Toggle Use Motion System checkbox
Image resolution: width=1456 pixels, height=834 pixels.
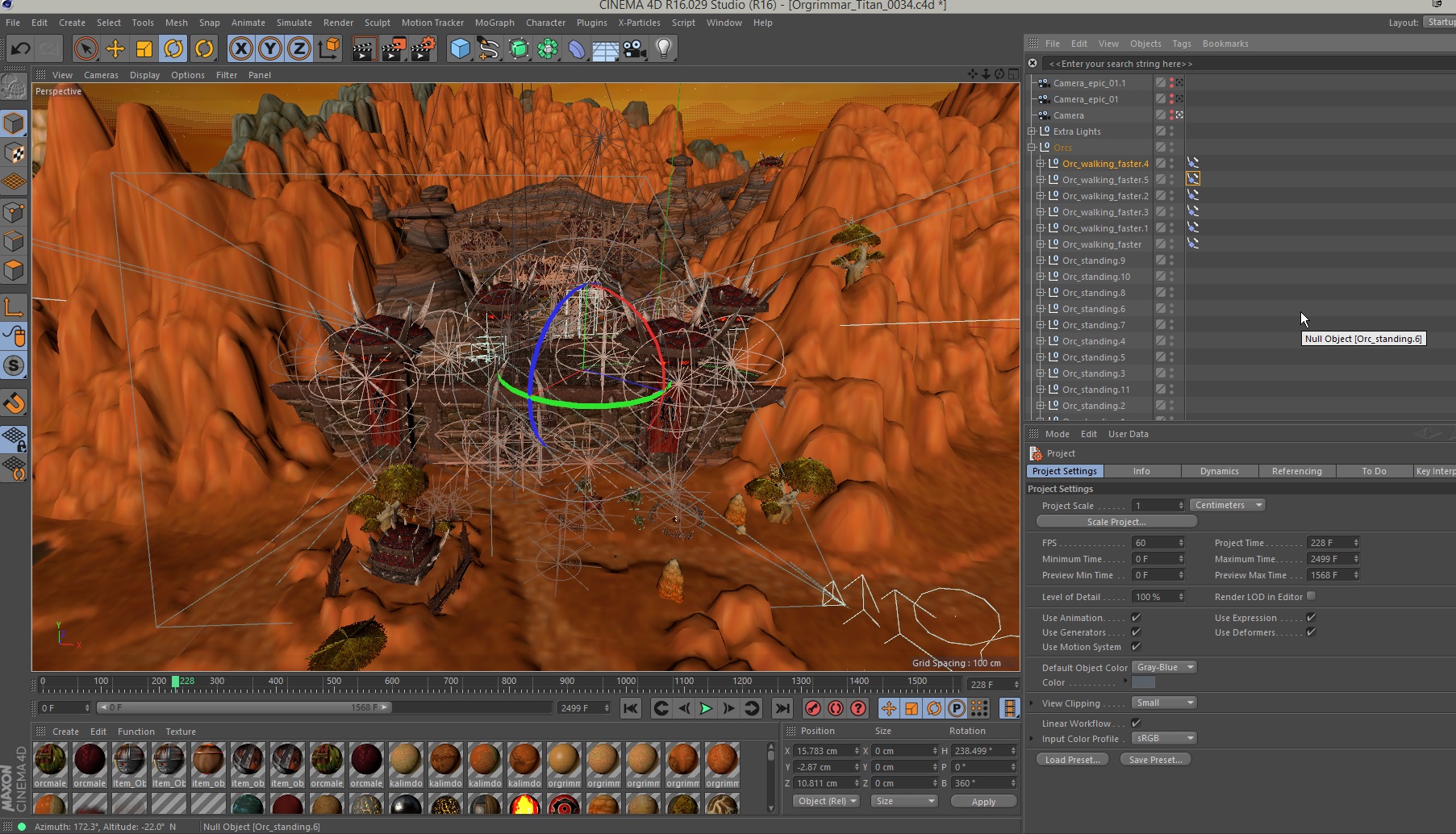tap(1136, 647)
